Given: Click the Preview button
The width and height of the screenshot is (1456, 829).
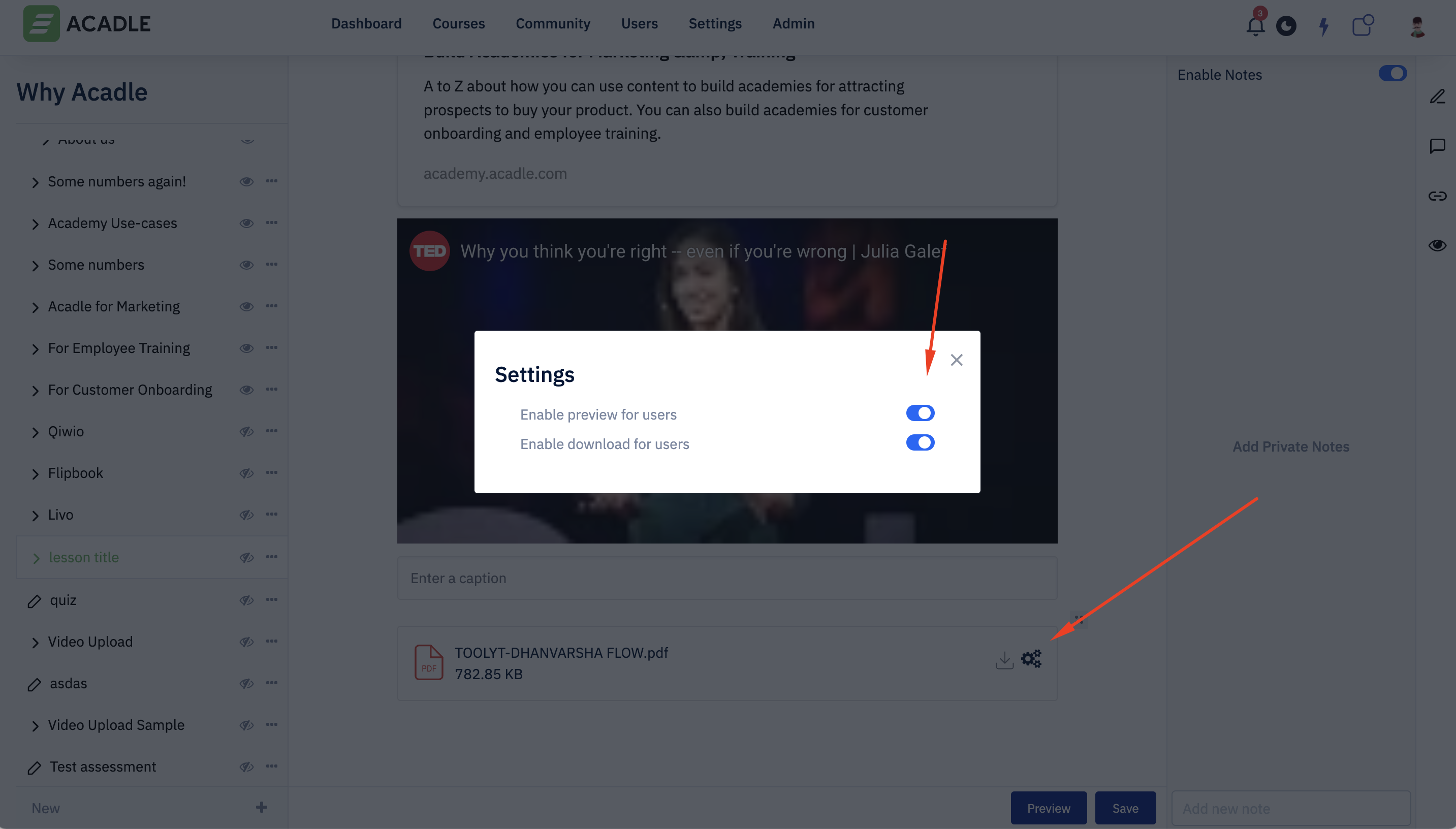Looking at the screenshot, I should point(1048,808).
